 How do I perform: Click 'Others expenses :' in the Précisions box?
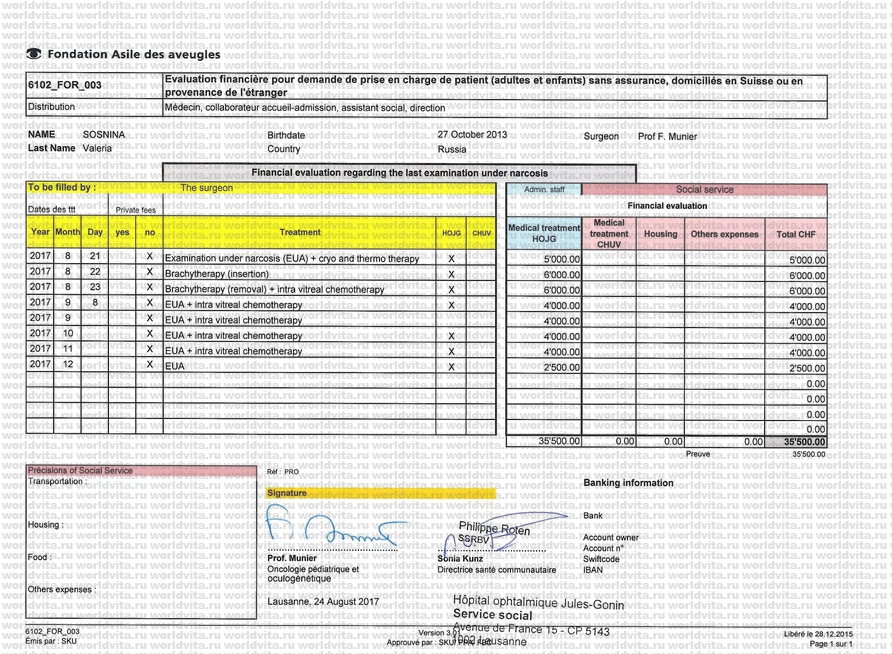click(x=61, y=590)
